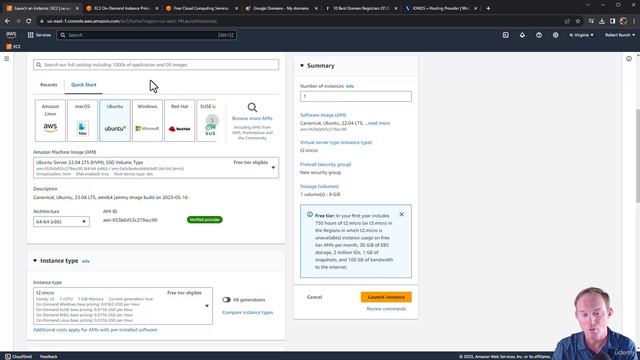The height and width of the screenshot is (360, 640).
Task: Collapse the Instance type section
Action: 35,260
